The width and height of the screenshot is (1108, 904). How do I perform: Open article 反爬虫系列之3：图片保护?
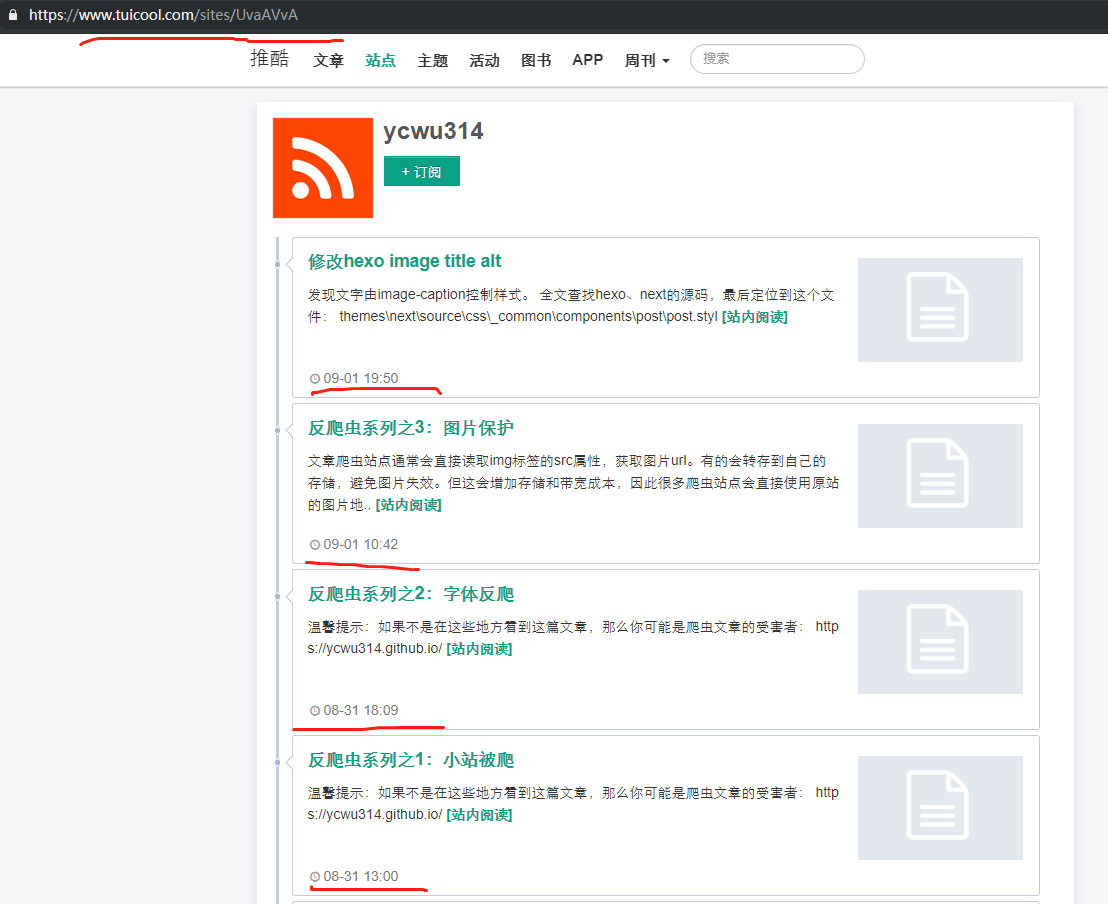[410, 428]
